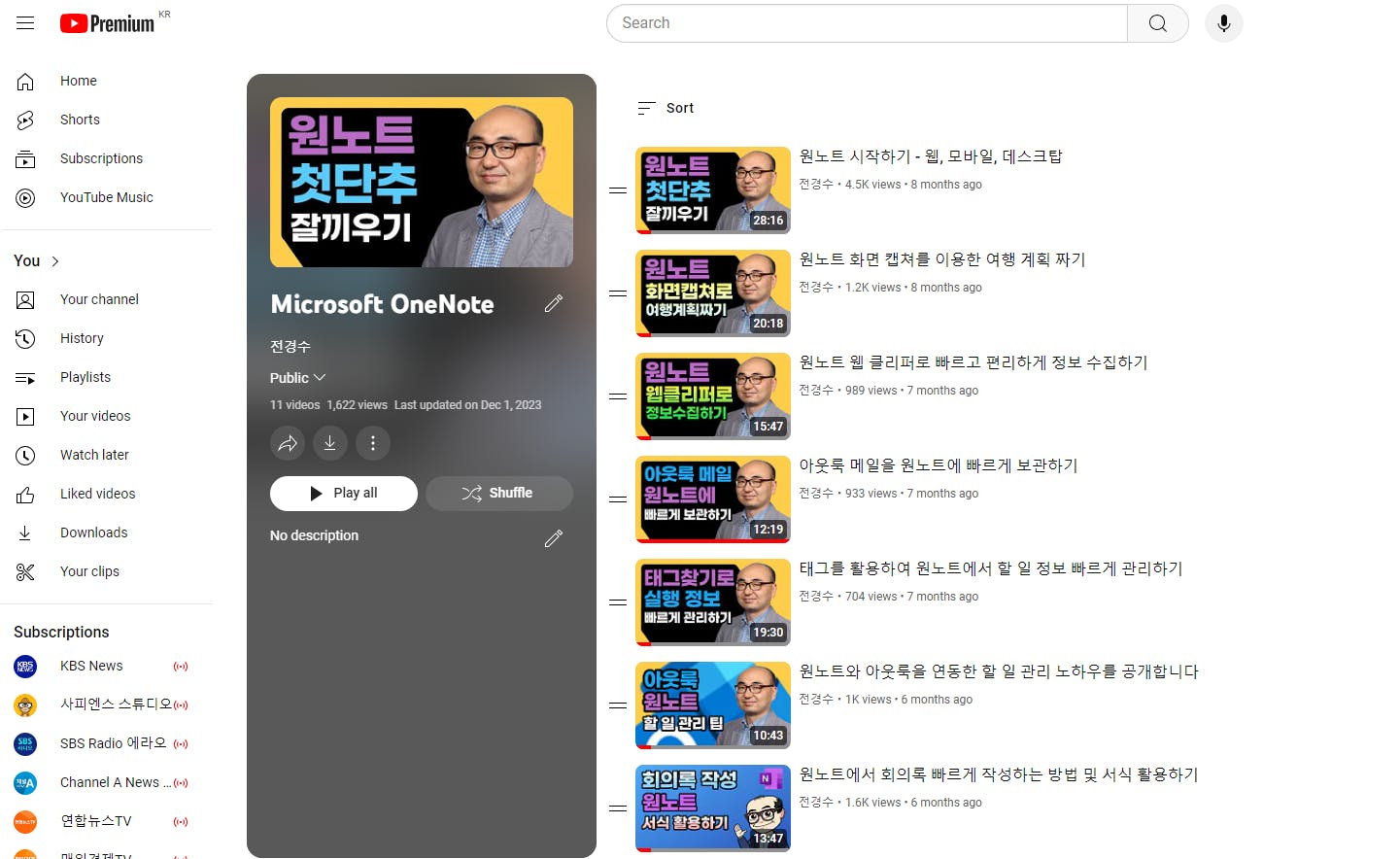View watch History
The image size is (1400, 859).
point(106,338)
